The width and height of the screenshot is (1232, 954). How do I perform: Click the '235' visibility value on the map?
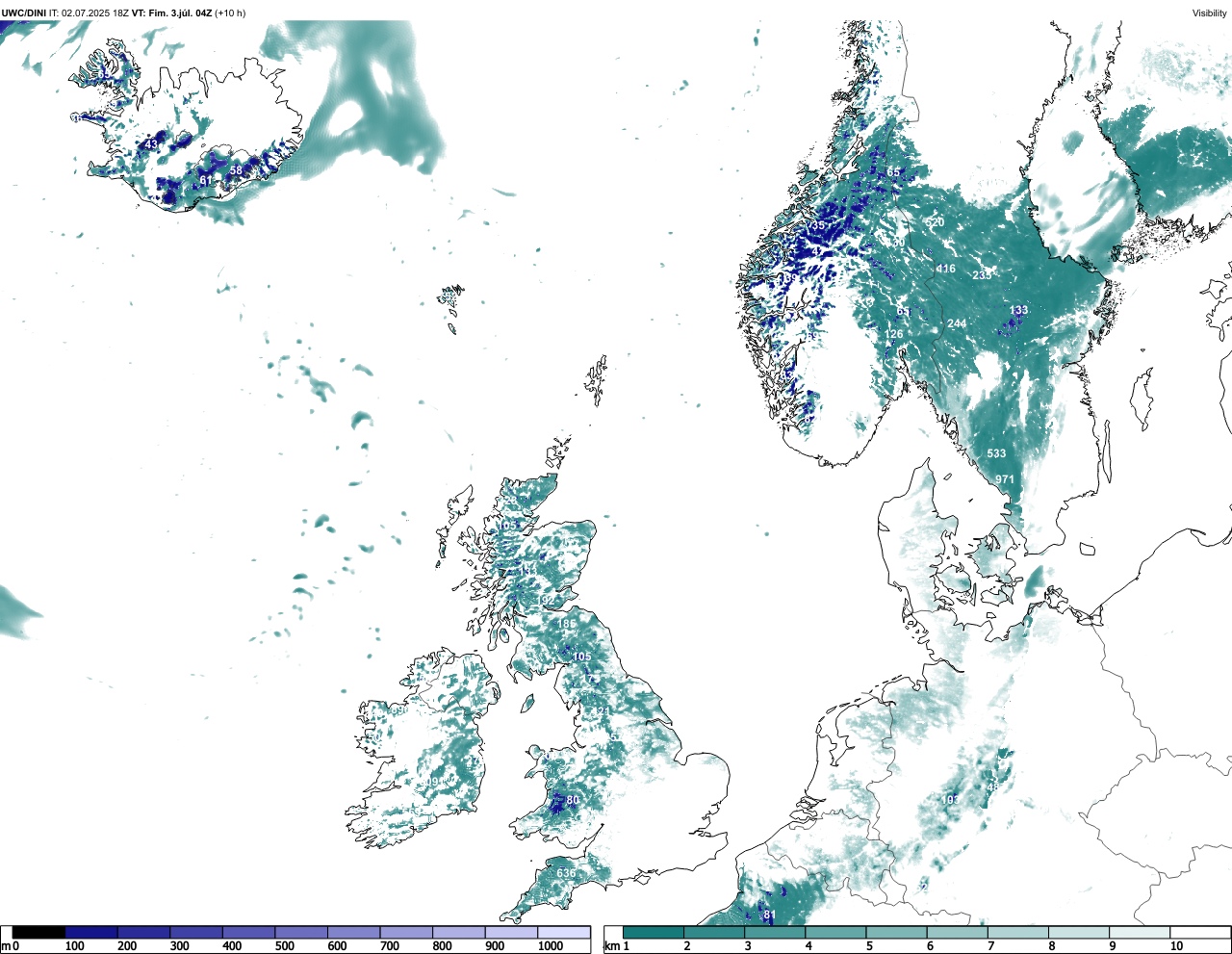[982, 275]
